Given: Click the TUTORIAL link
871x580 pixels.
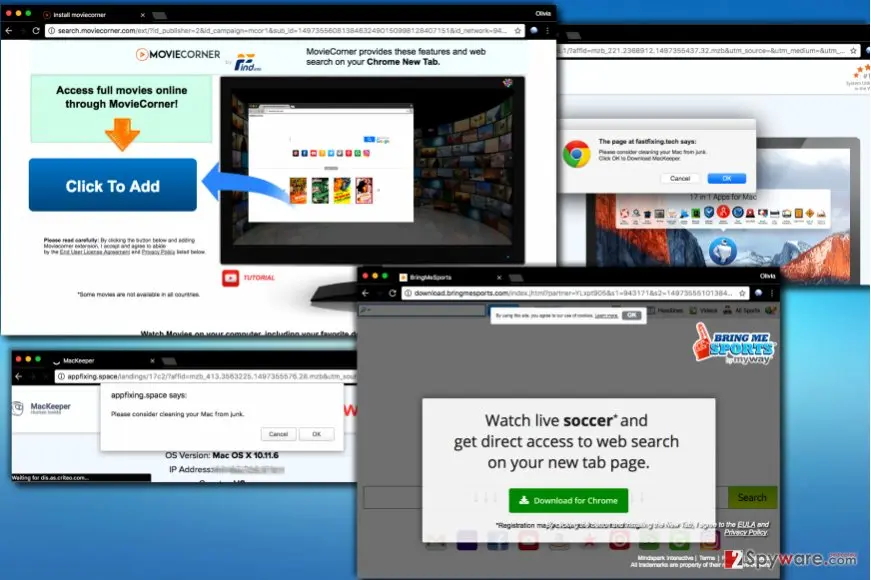Looking at the screenshot, I should (x=259, y=278).
